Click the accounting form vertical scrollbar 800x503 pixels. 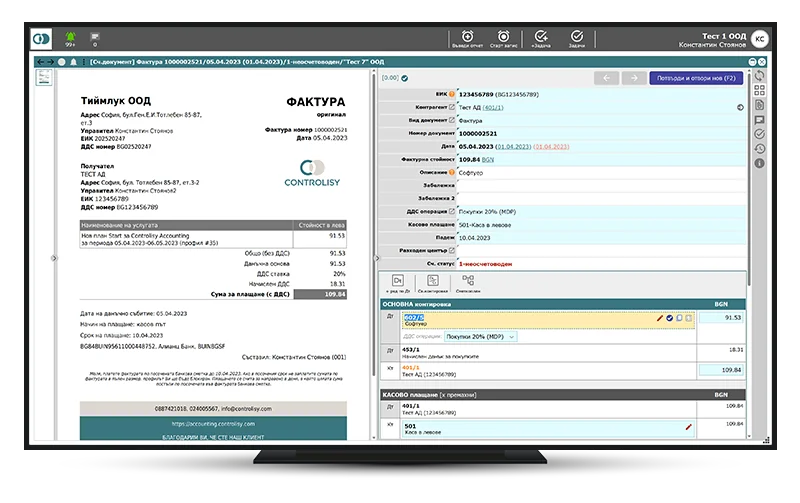click(748, 179)
